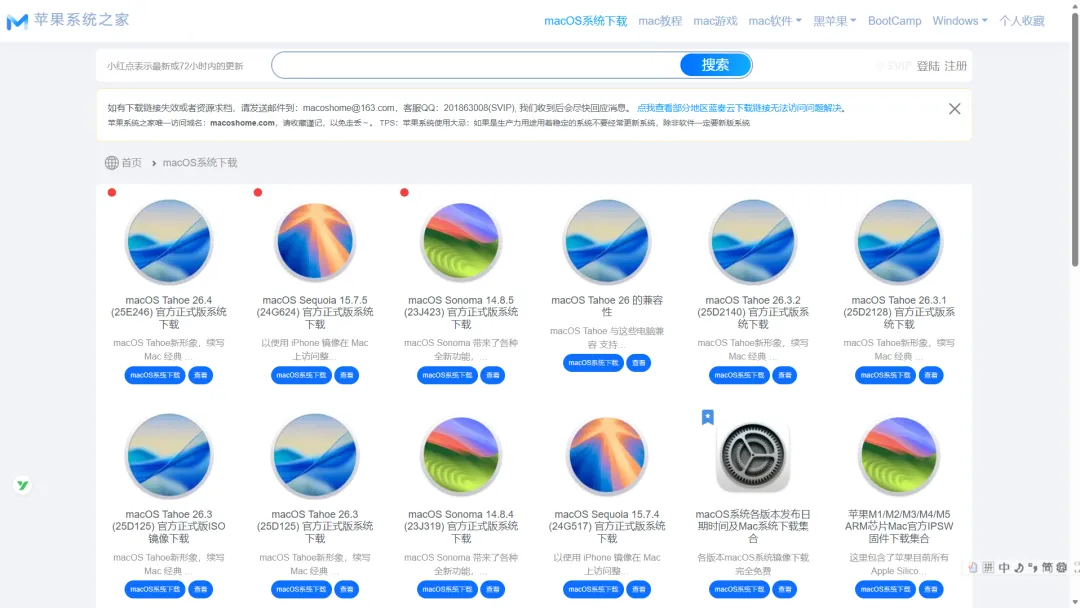
Task: Click the IME 拼 pinyin mode icon
Action: coord(988,567)
